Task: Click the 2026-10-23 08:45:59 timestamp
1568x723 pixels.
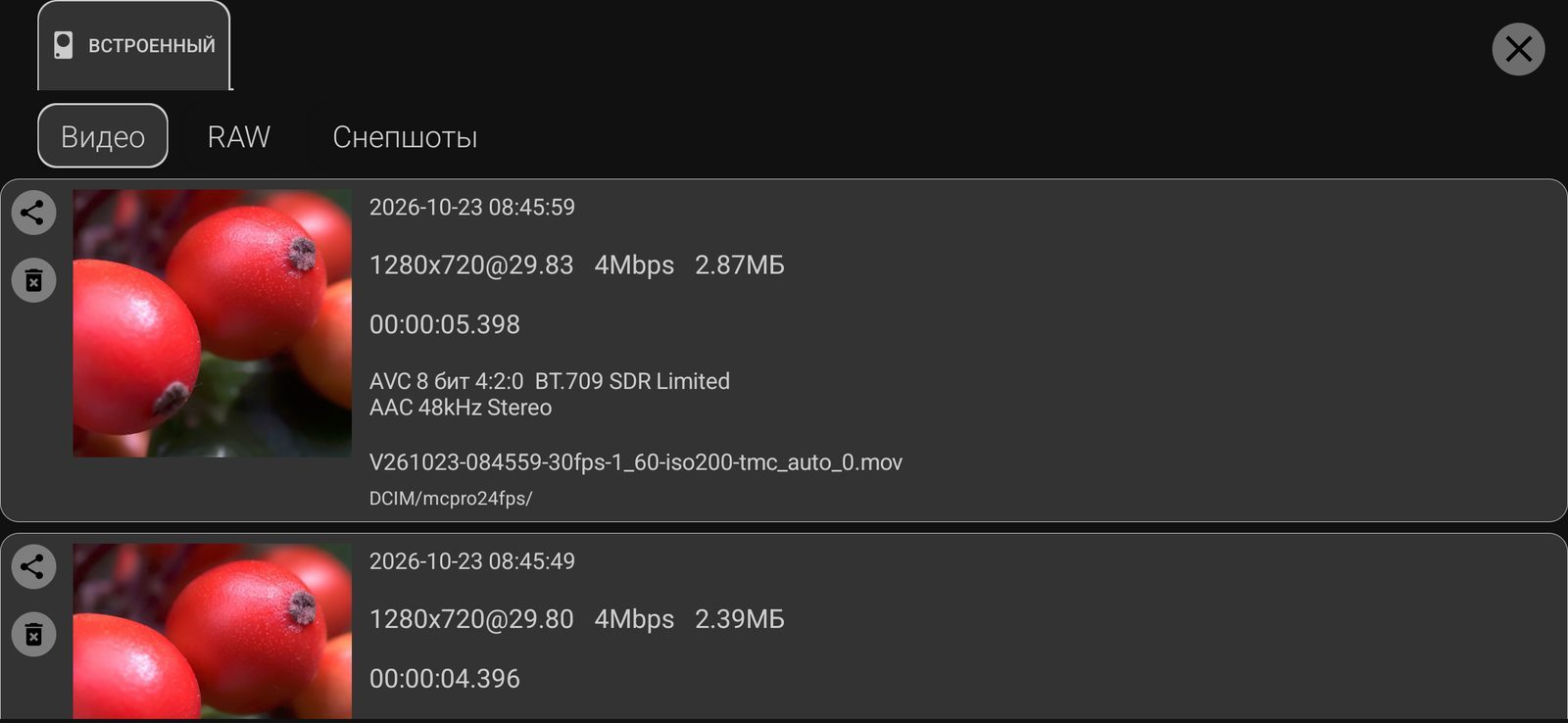Action: coord(472,208)
